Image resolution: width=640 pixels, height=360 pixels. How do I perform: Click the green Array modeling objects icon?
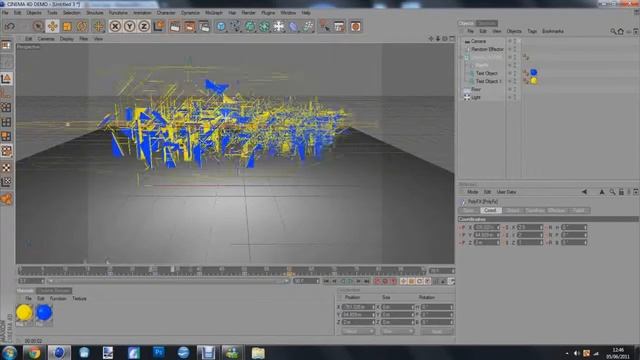click(x=264, y=27)
